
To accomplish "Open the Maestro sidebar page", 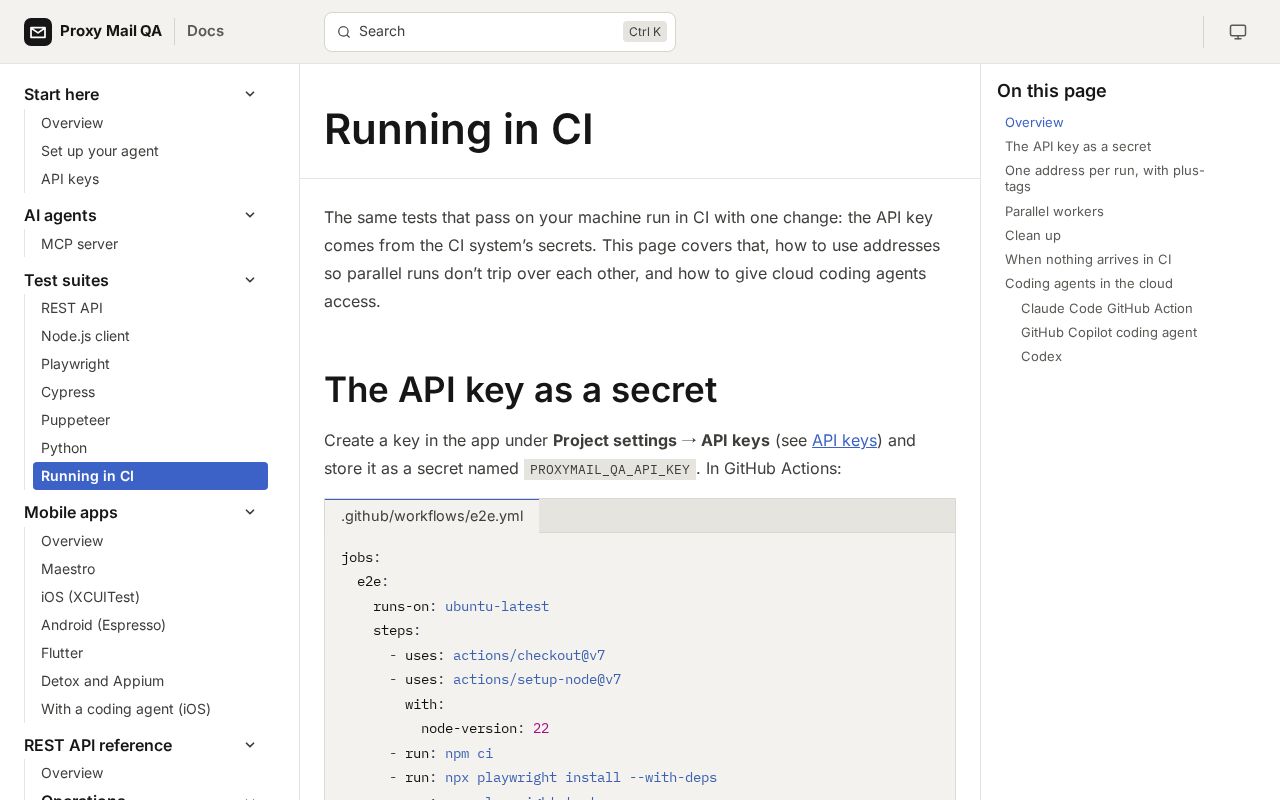I will coord(68,569).
